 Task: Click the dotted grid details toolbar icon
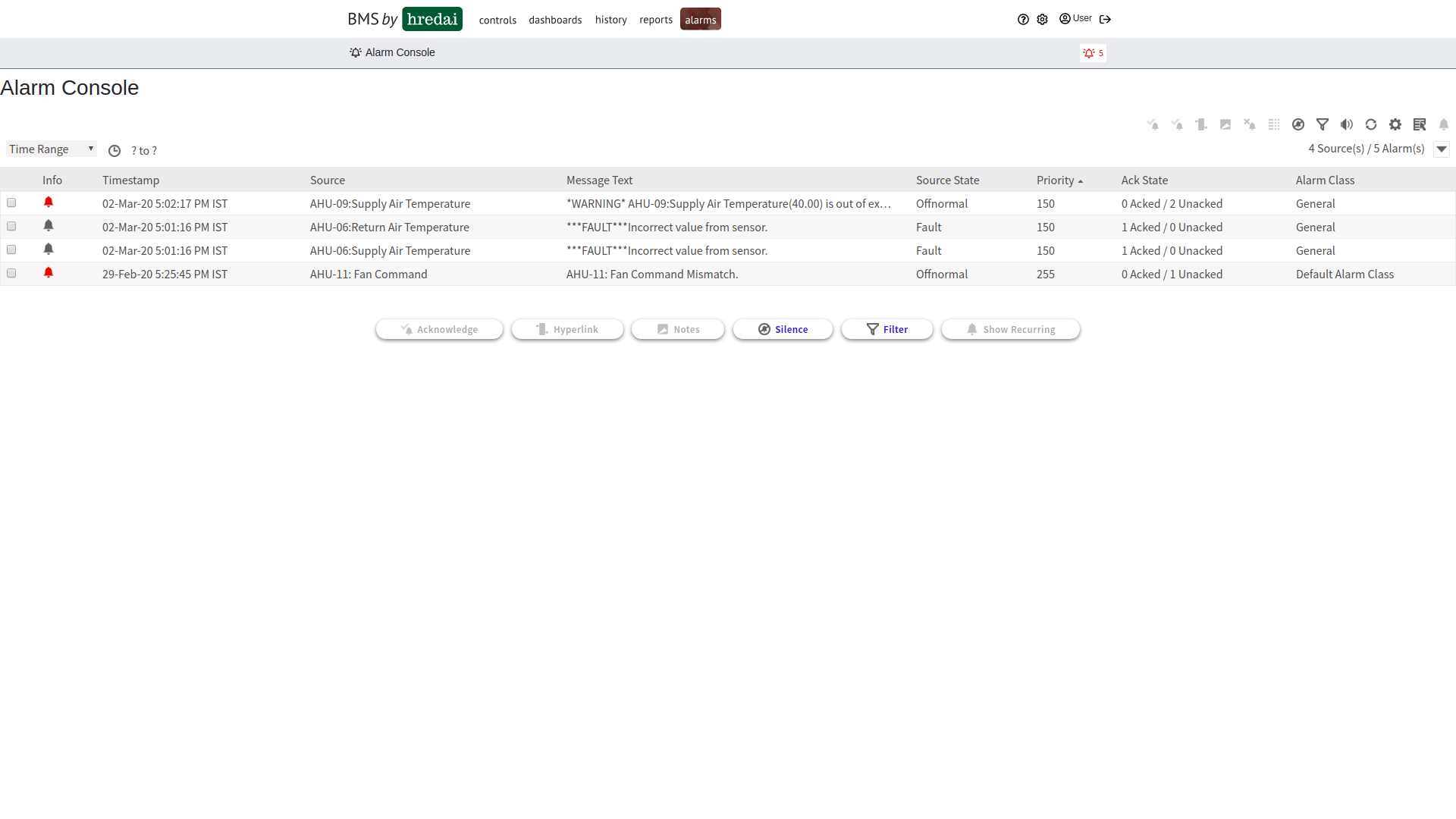pyautogui.click(x=1274, y=124)
